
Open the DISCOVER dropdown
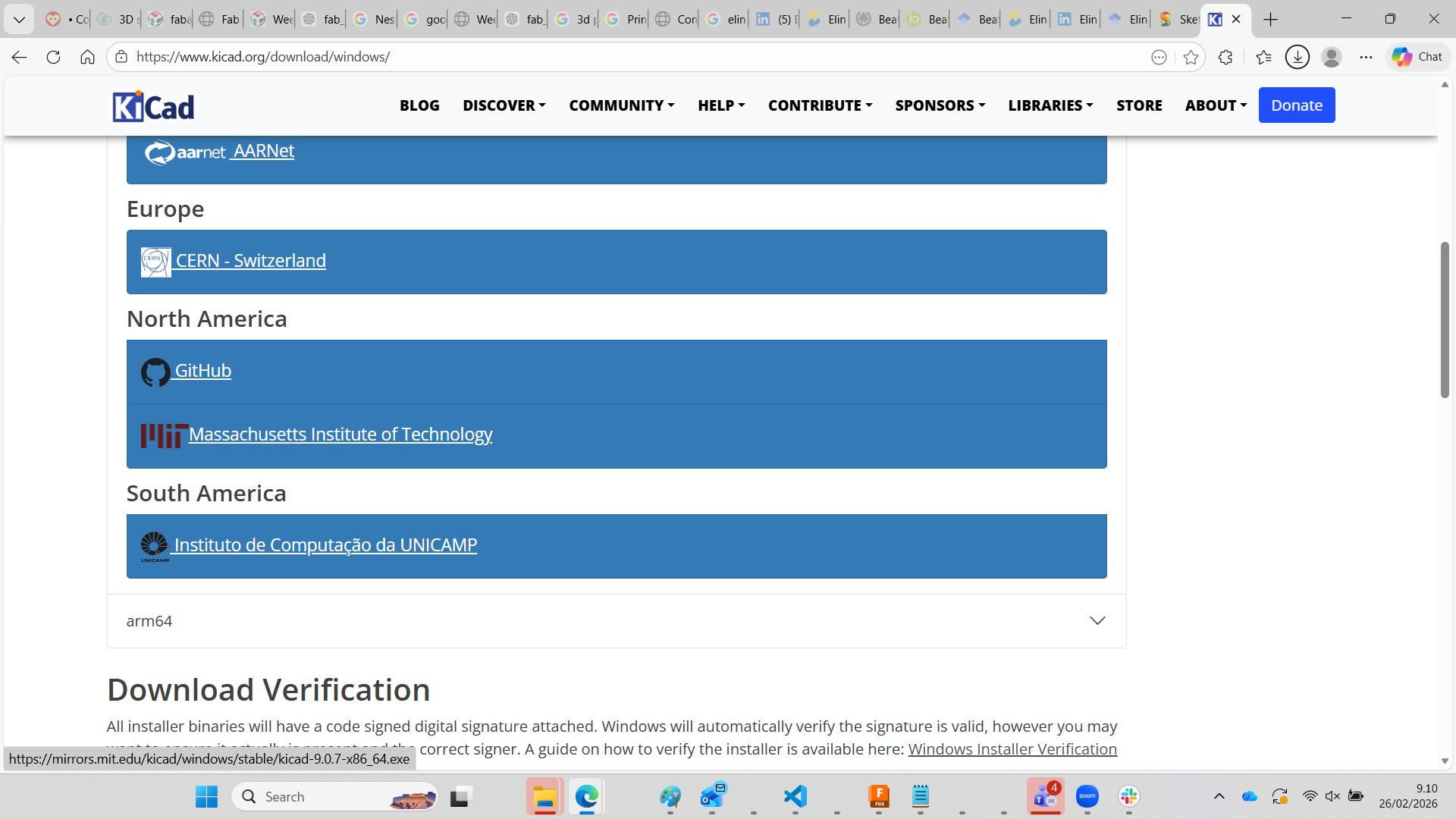point(504,105)
